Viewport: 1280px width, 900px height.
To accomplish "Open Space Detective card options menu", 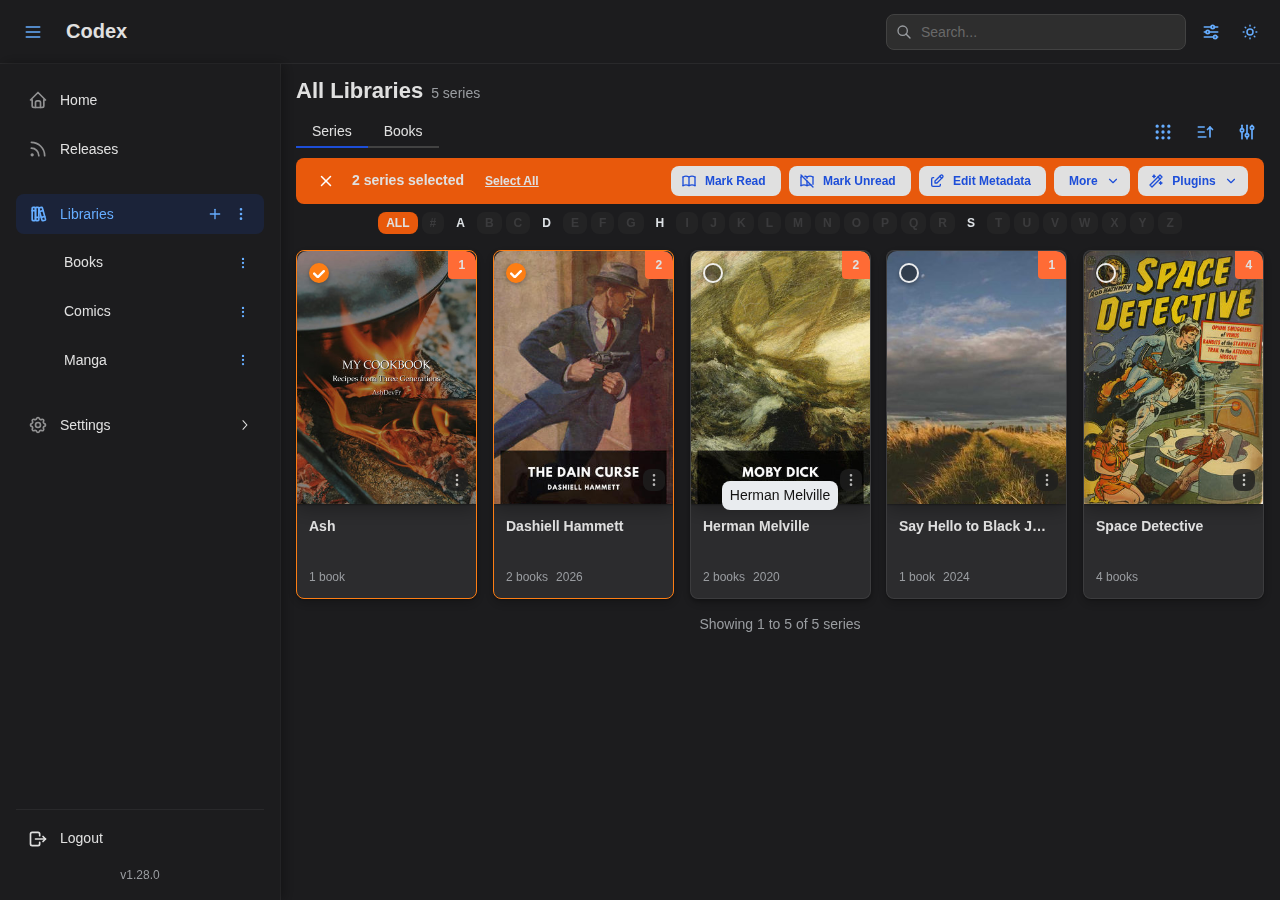I will pyautogui.click(x=1244, y=480).
